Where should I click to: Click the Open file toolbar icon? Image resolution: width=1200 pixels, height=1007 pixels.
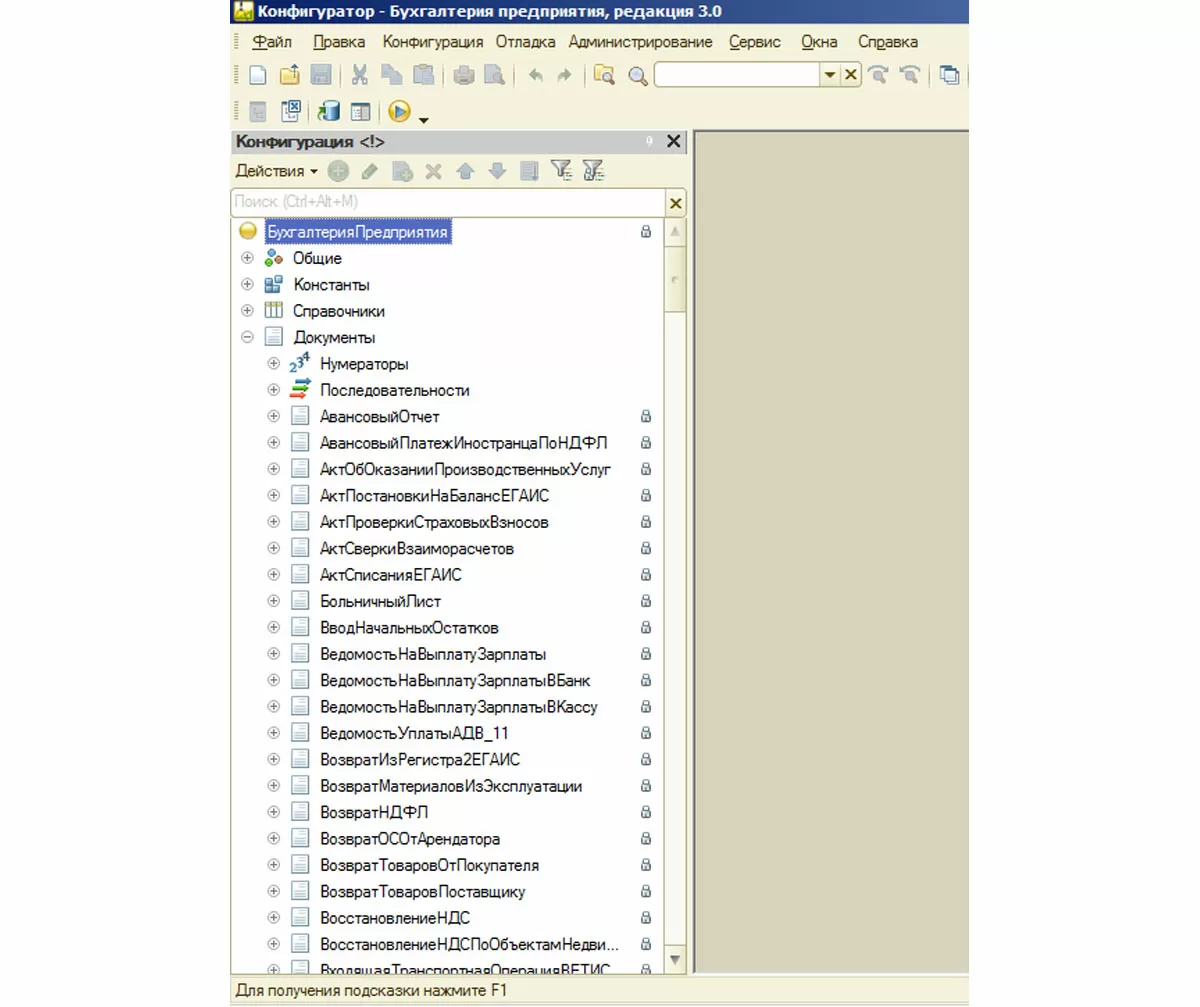(x=289, y=75)
